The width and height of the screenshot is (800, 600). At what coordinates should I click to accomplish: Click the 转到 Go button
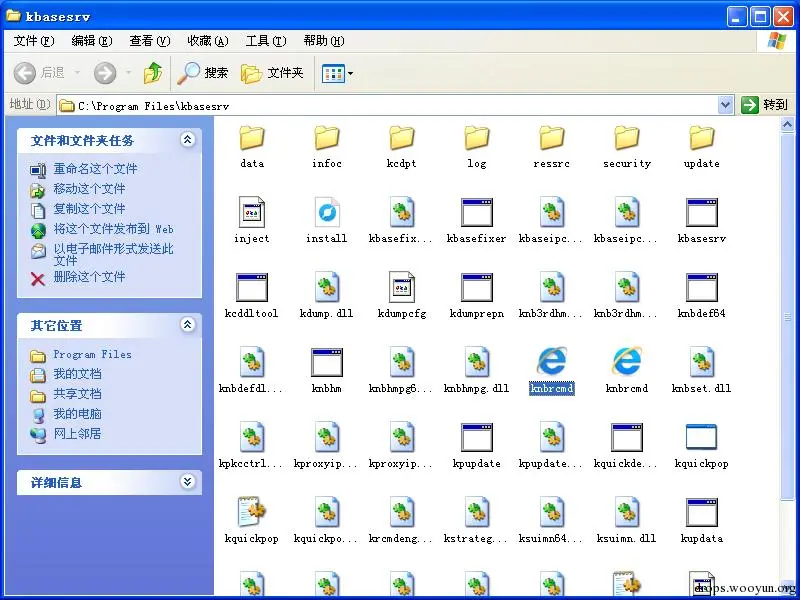pyautogui.click(x=765, y=105)
